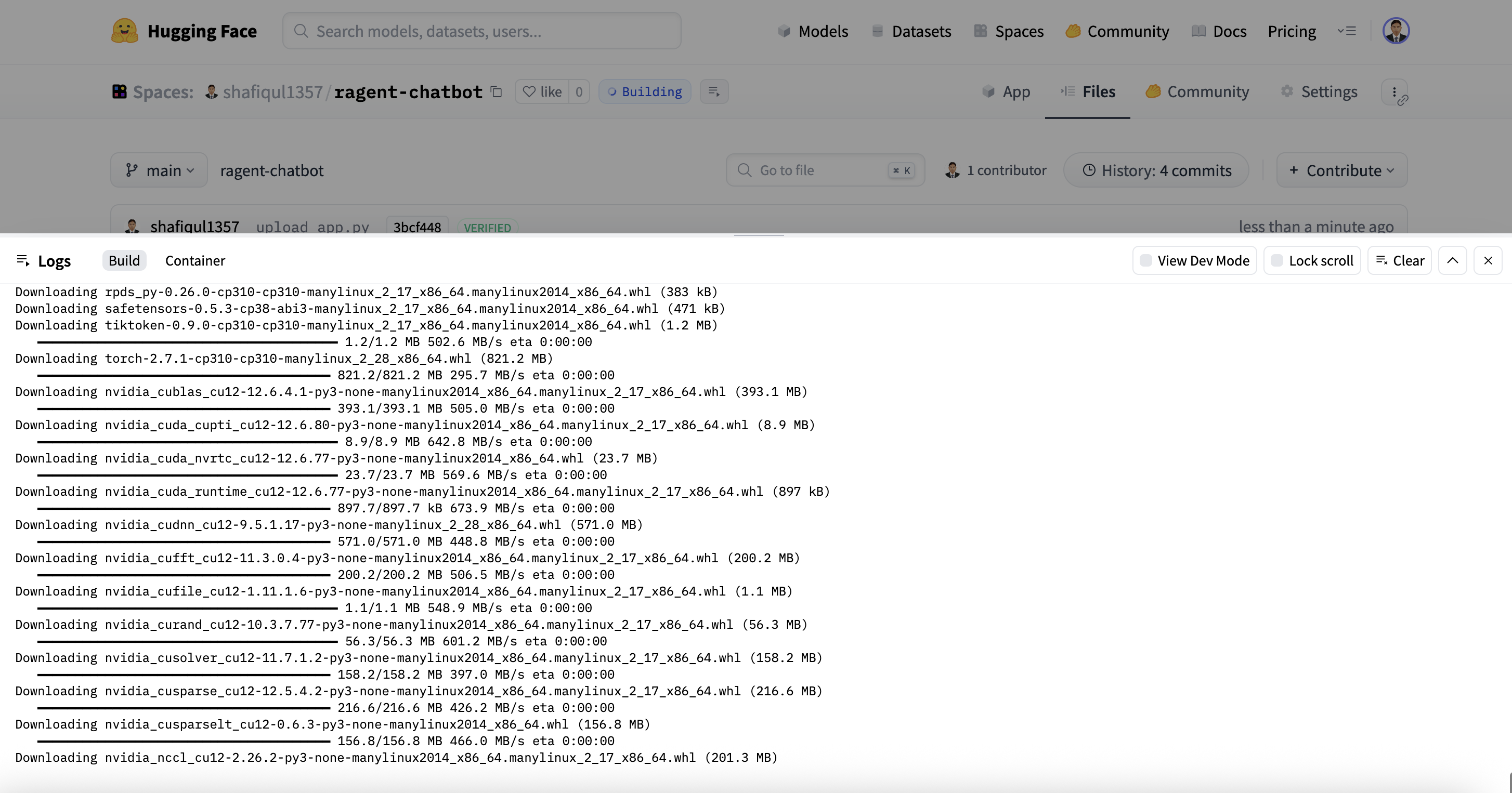Click the like count of 0
Screen dimensions: 1512x793
[x=579, y=91]
